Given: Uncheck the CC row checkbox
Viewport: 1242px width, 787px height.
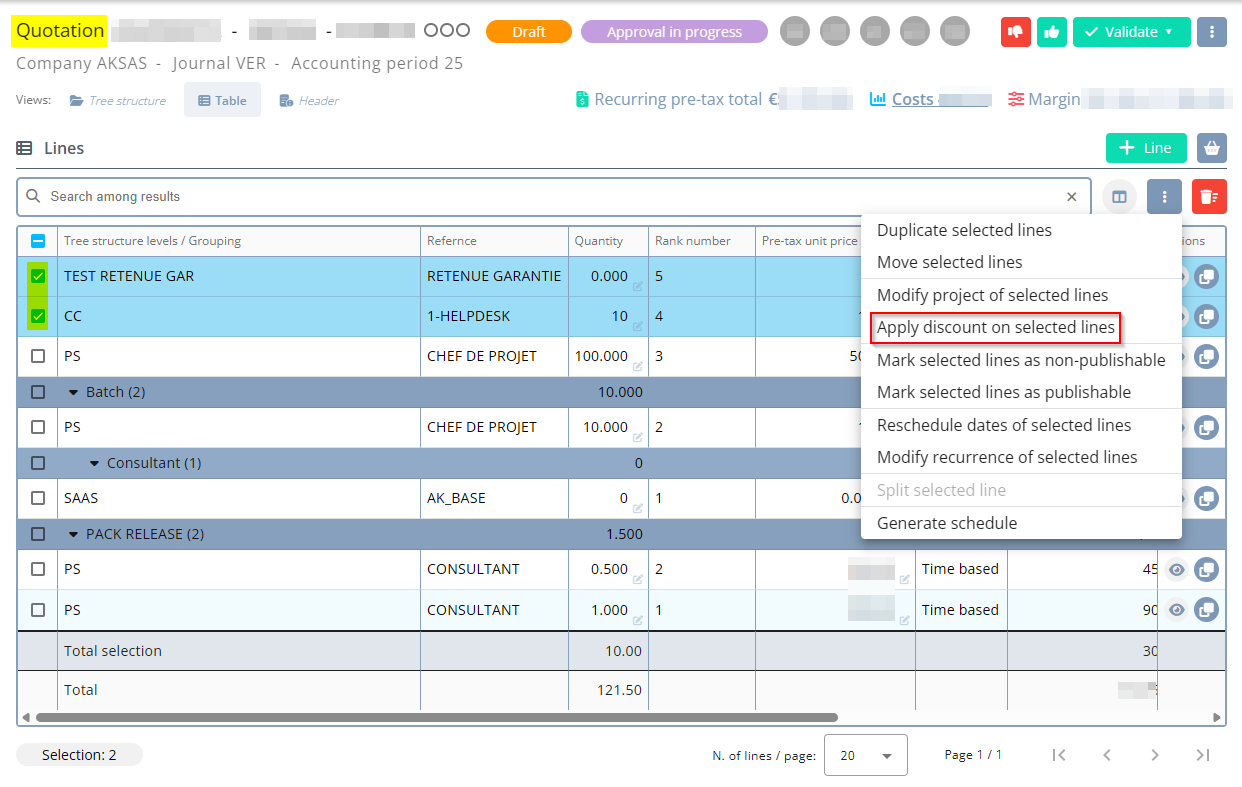Looking at the screenshot, I should [x=38, y=316].
